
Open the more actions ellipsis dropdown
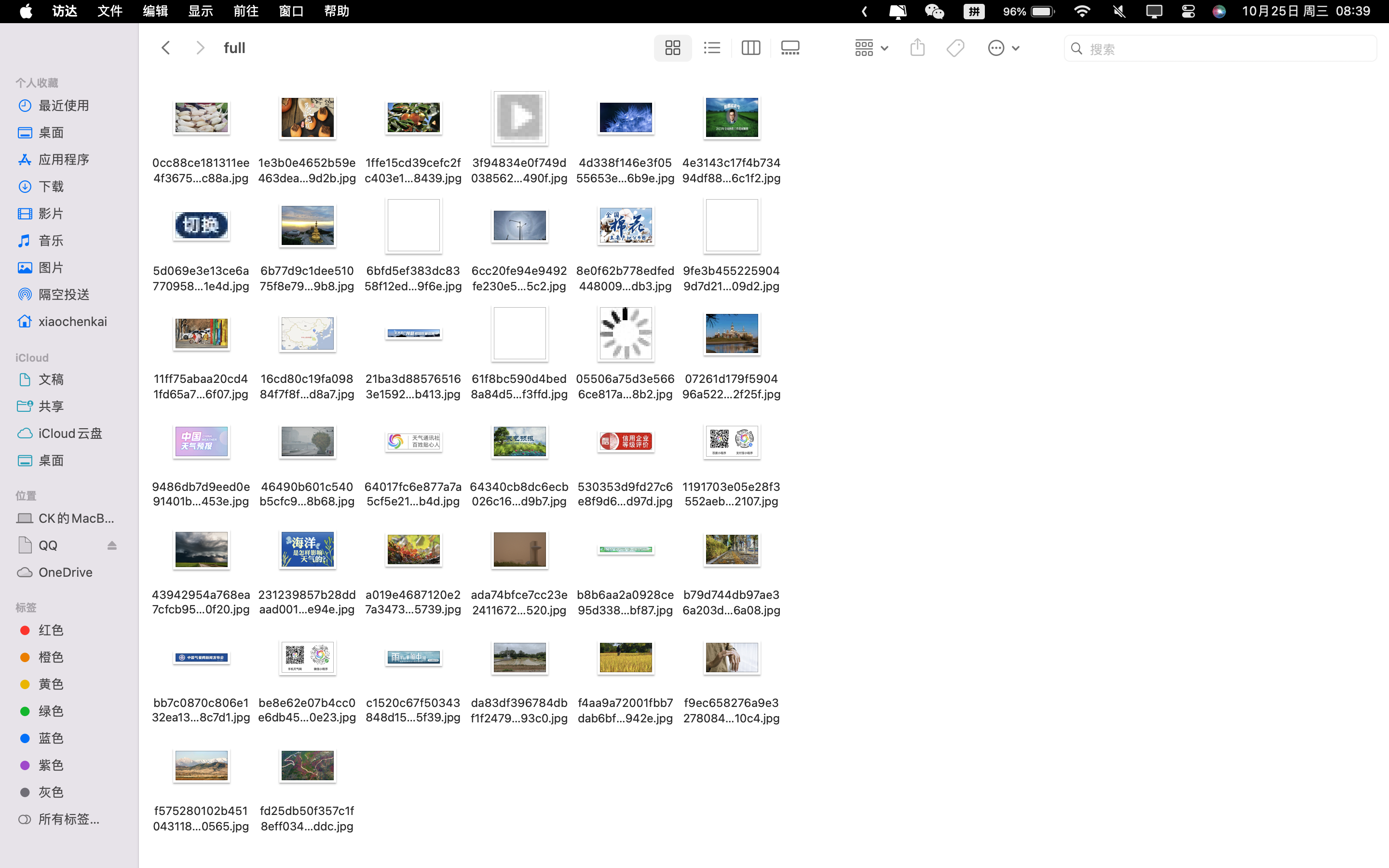pos(1003,48)
